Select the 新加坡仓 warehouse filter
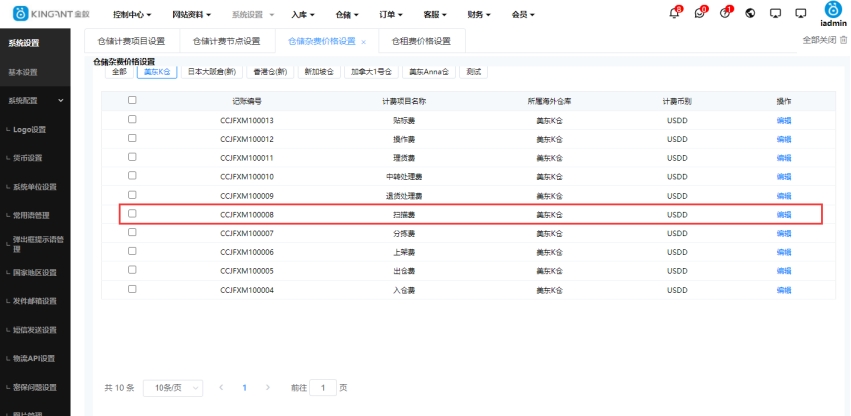851x416 pixels. [319, 72]
